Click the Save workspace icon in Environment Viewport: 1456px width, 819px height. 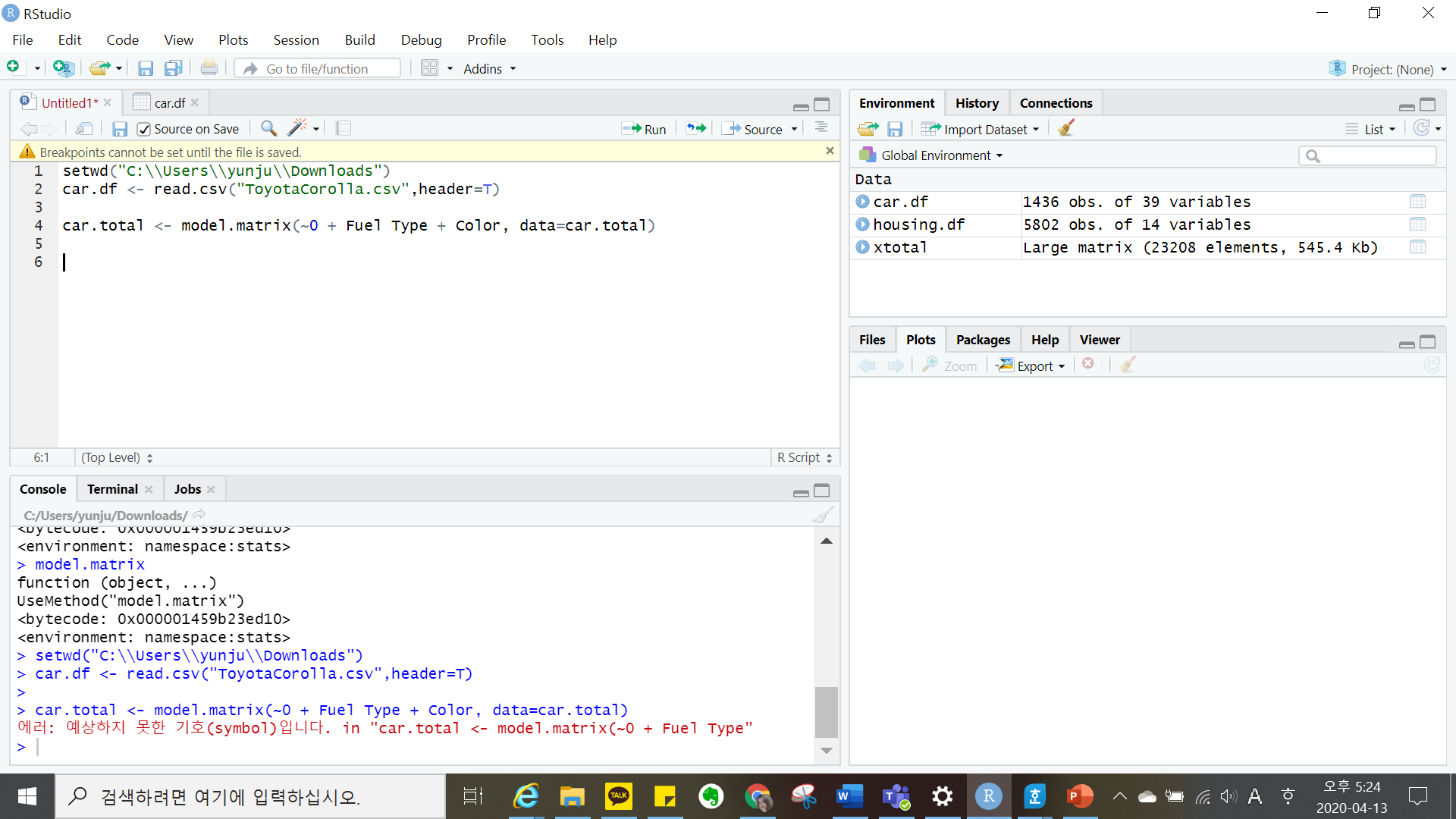click(895, 129)
